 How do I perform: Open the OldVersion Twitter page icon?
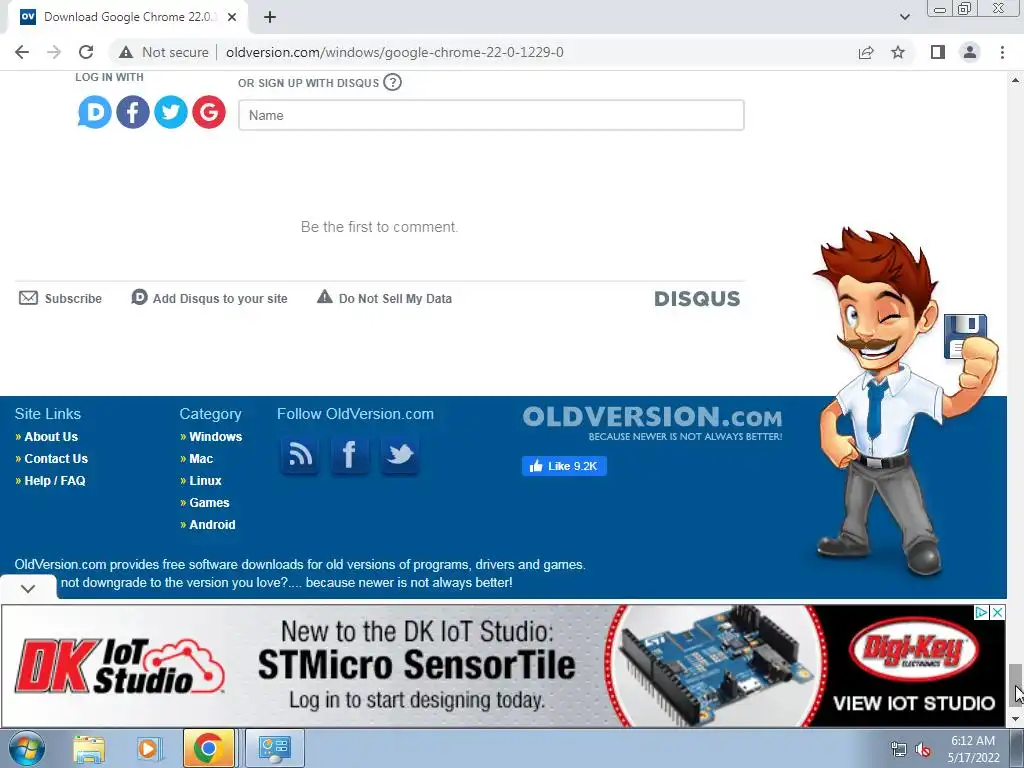(400, 455)
